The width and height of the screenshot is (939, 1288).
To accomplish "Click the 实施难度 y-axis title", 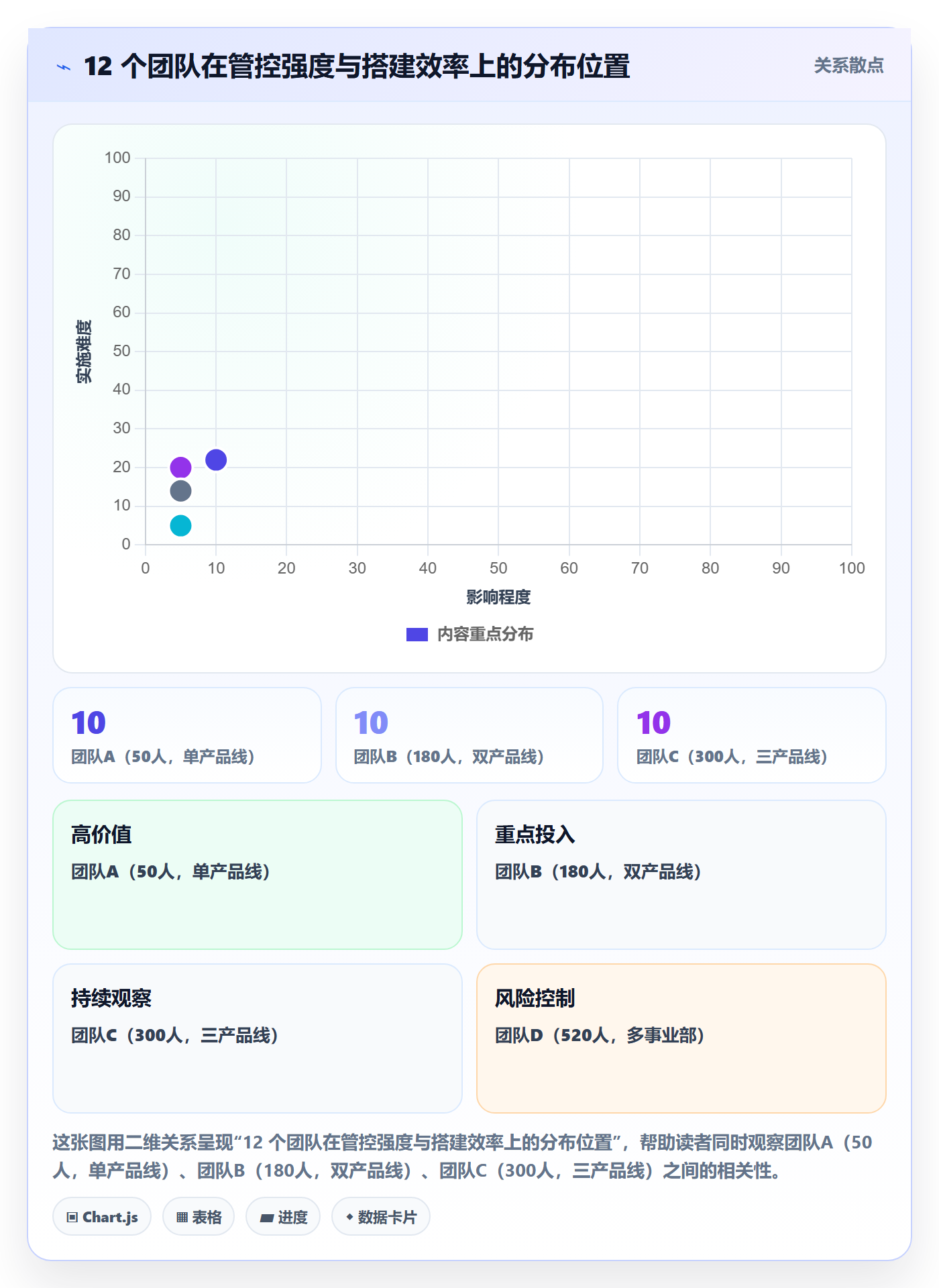I will 84,352.
